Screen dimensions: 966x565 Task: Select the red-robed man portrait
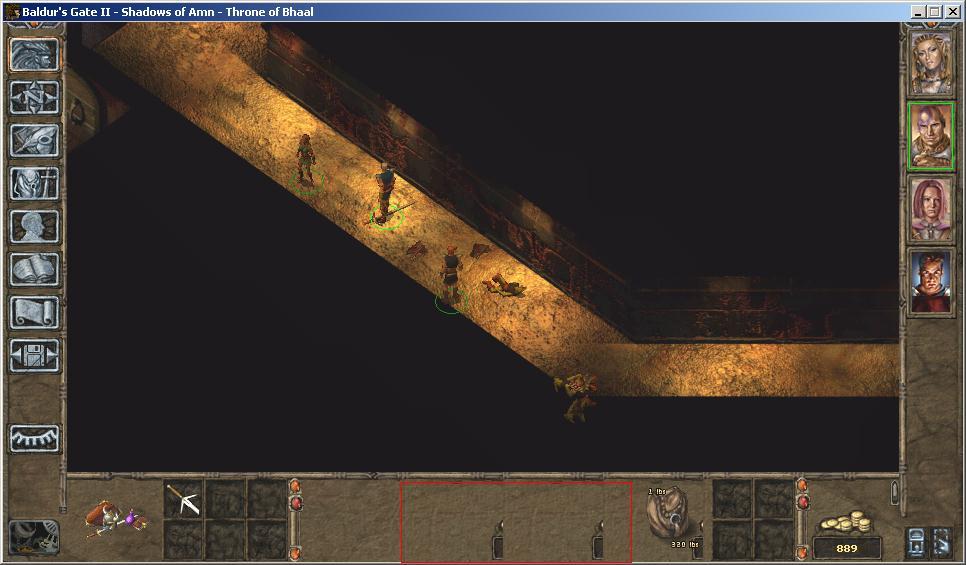tap(931, 283)
